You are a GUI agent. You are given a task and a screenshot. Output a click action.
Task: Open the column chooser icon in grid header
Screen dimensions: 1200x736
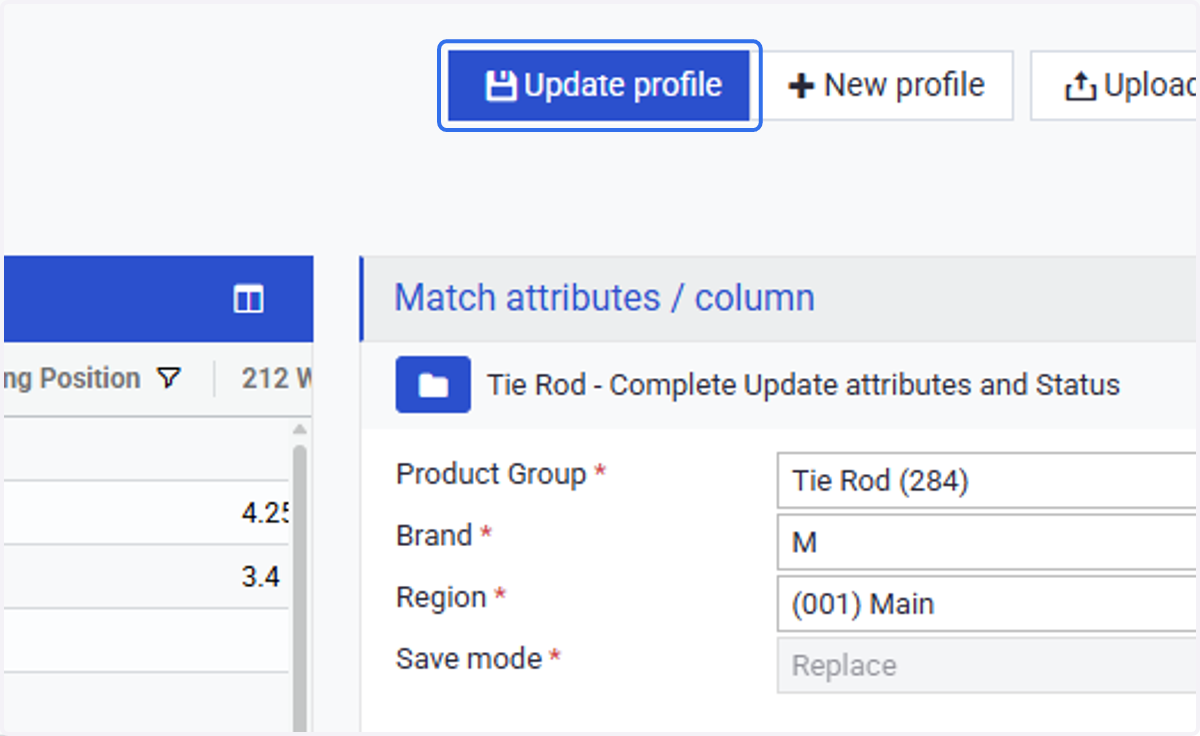pyautogui.click(x=248, y=298)
